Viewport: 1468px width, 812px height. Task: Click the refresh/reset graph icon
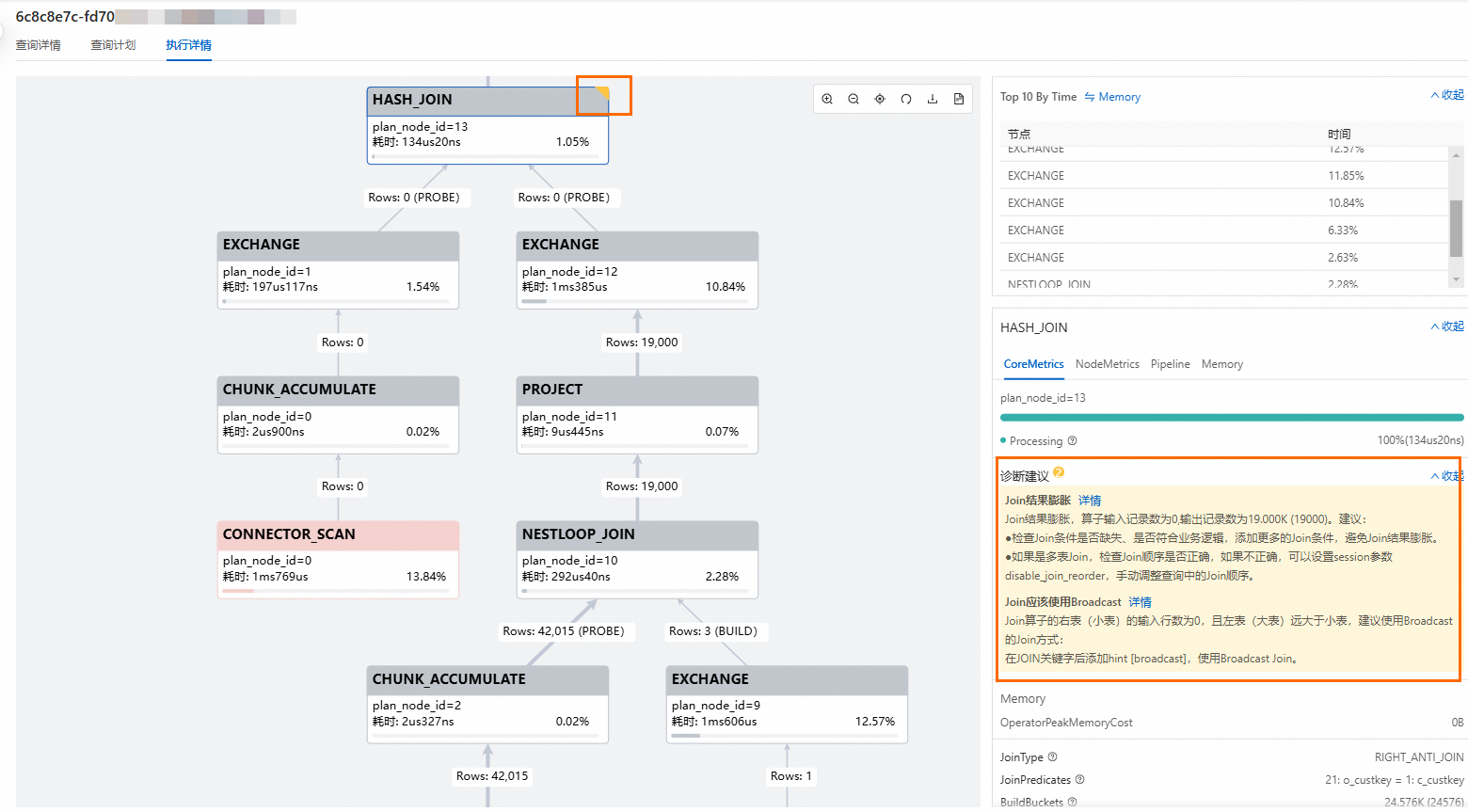(x=906, y=99)
